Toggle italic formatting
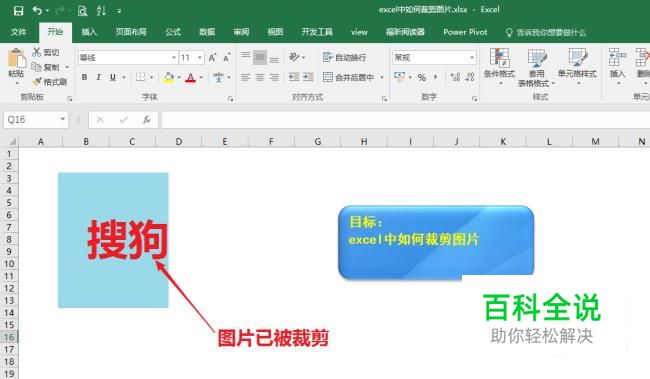Viewport: 650px width, 379px height. click(x=99, y=77)
